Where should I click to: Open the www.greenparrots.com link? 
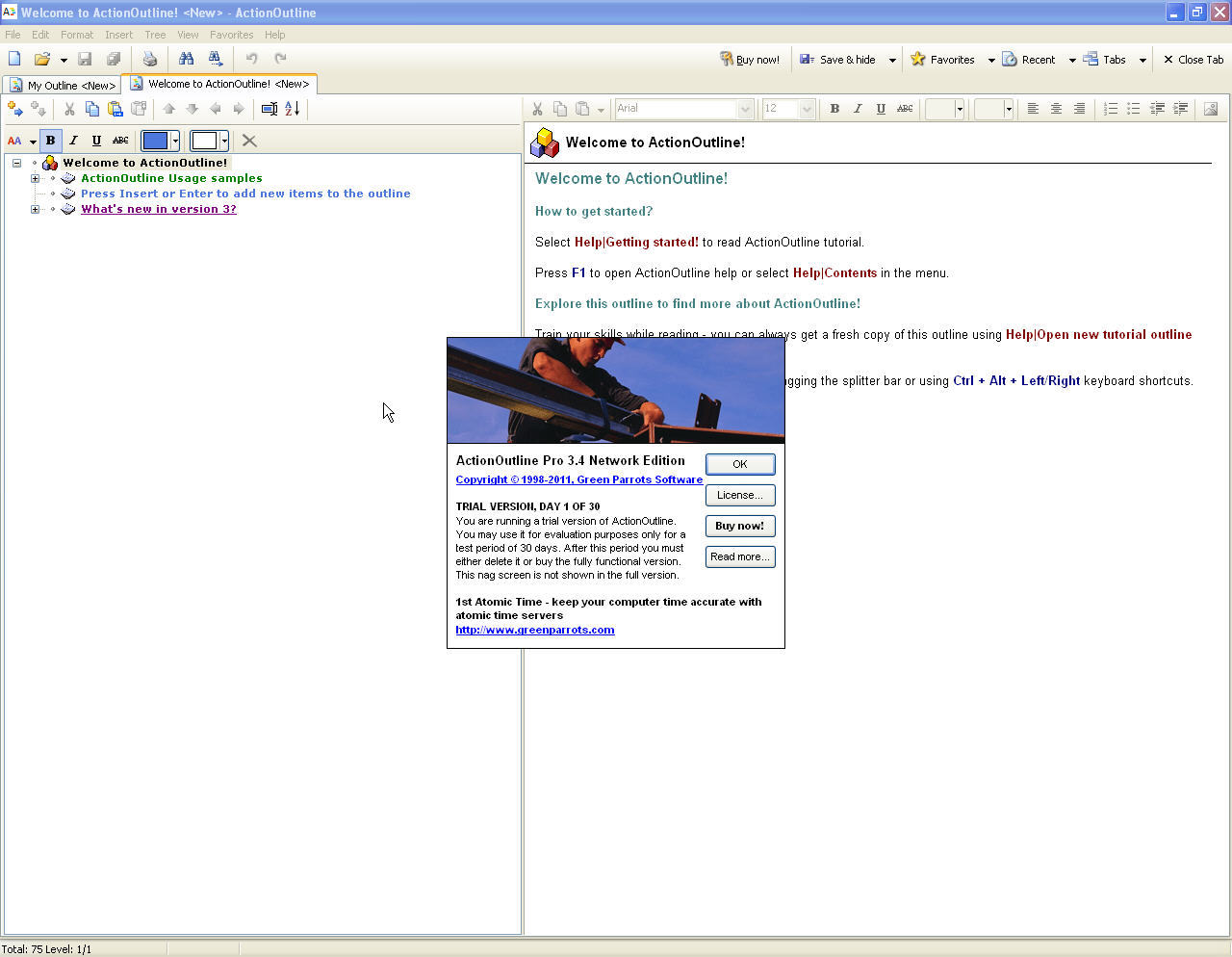point(535,630)
